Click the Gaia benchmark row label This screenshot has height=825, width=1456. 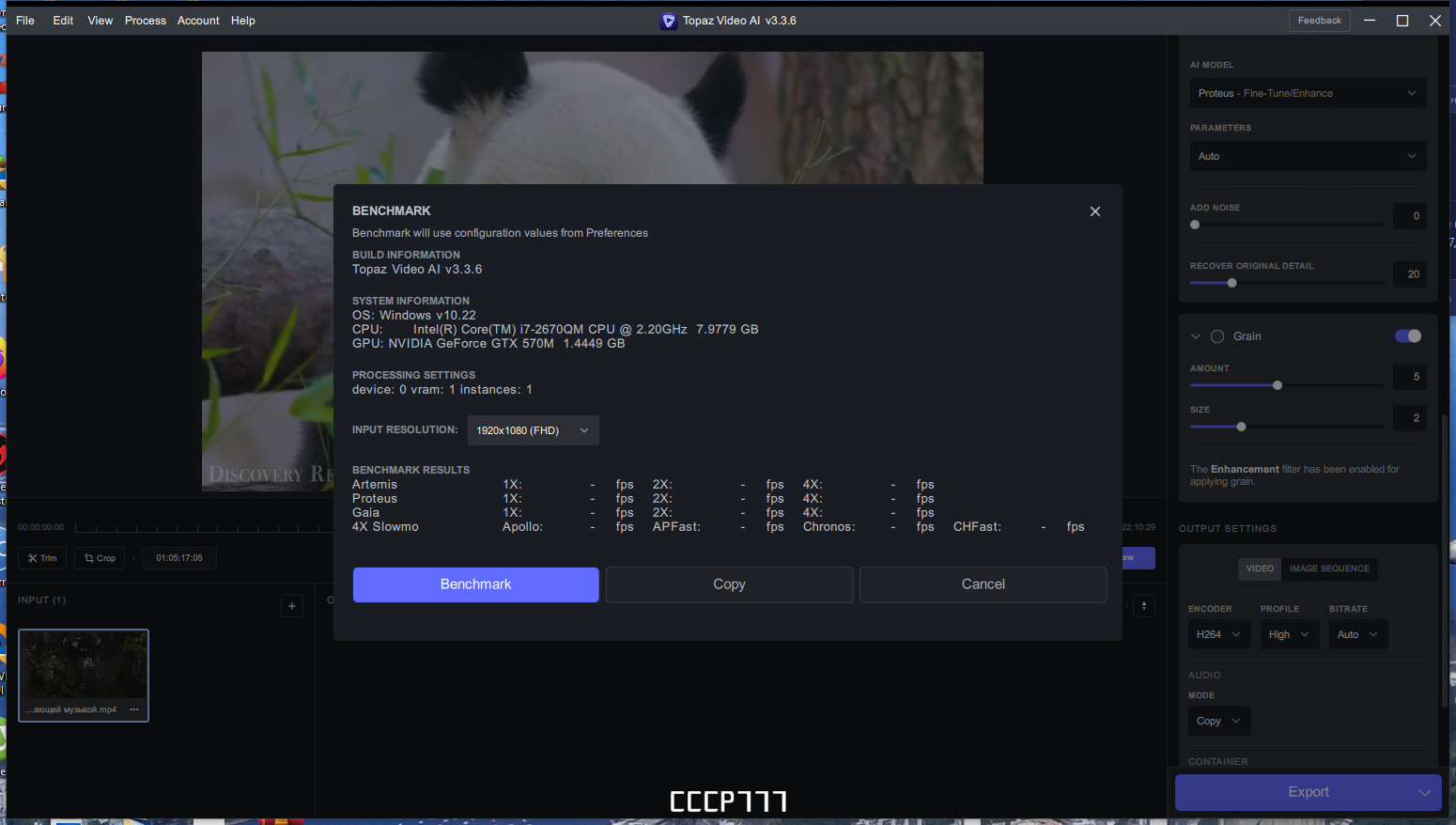point(365,513)
